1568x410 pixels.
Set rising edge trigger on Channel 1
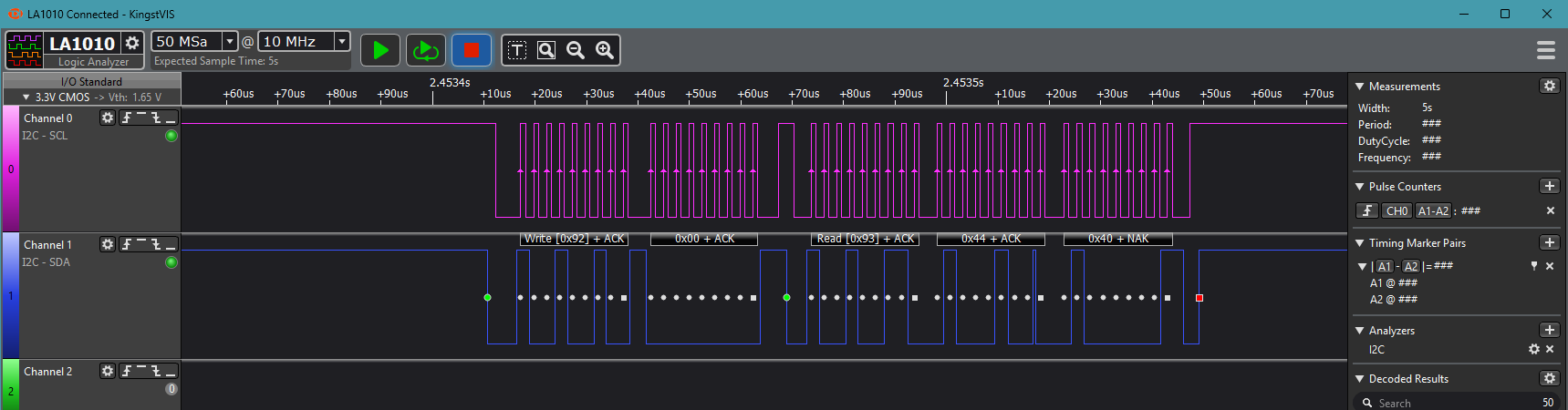coord(128,244)
